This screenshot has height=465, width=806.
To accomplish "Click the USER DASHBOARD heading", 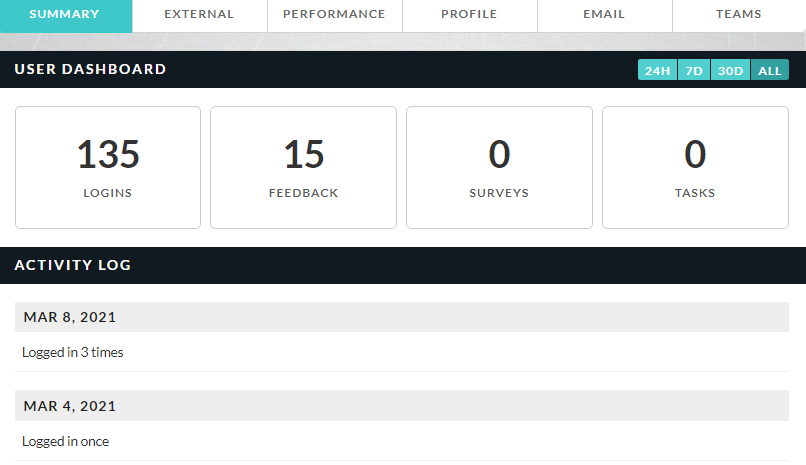I will point(90,69).
